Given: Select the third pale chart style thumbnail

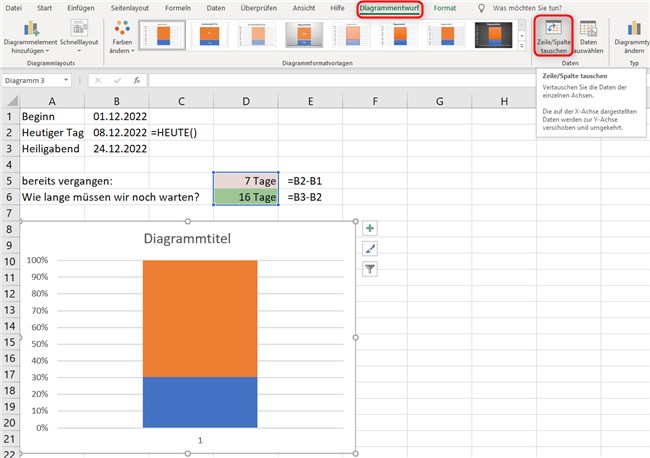Looking at the screenshot, I should [257, 35].
